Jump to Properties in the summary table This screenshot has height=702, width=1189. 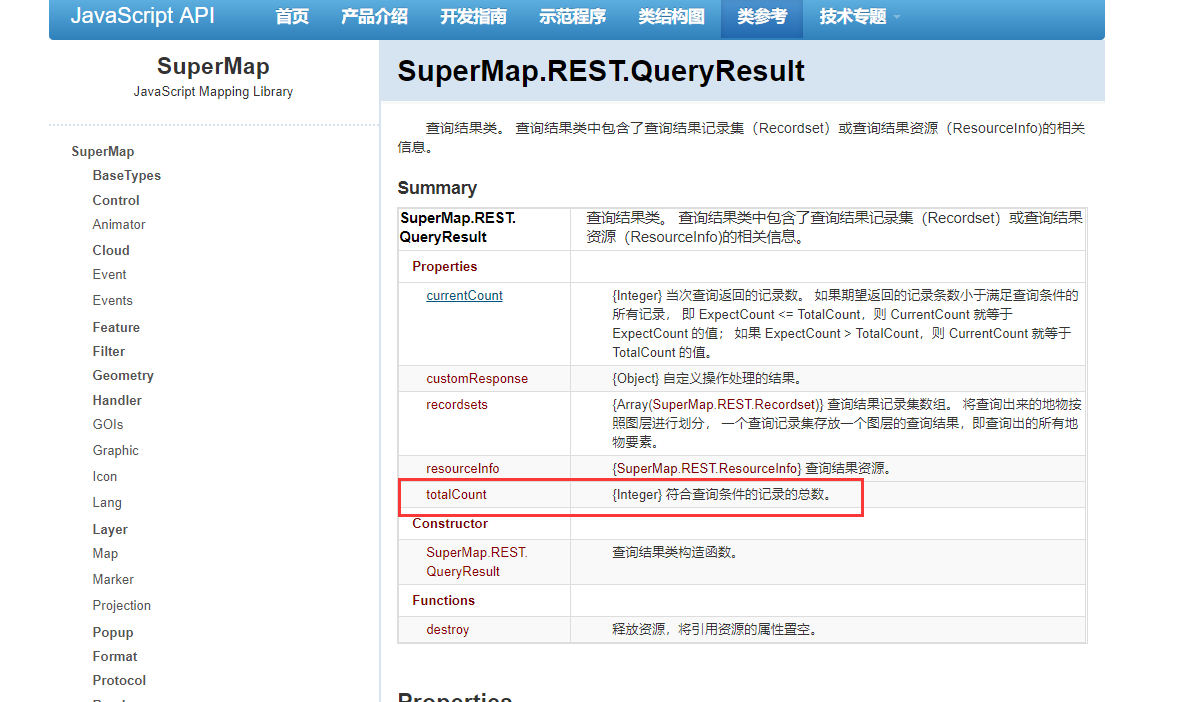pos(444,267)
